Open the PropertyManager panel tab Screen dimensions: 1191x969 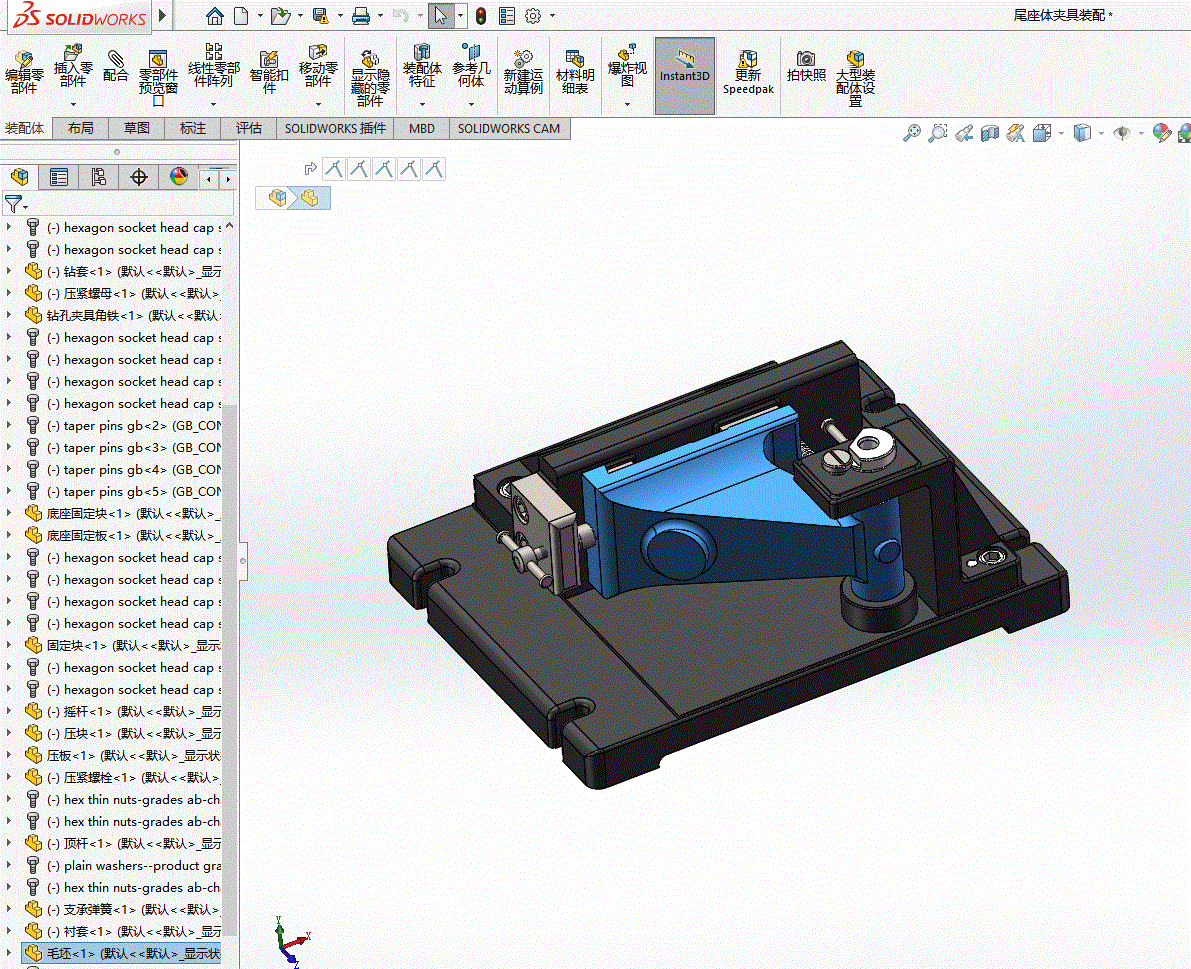tap(58, 177)
